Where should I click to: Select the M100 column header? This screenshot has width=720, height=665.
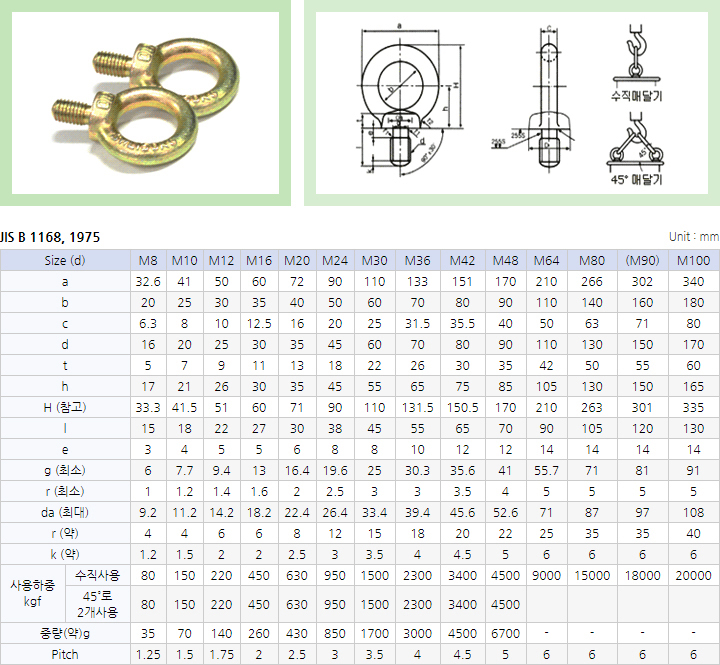pyautogui.click(x=693, y=260)
